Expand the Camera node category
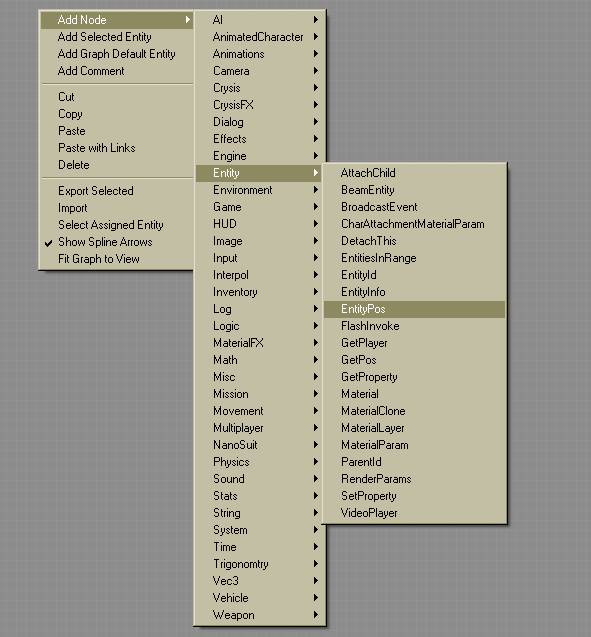Screen dimensions: 591x637 tap(260, 71)
